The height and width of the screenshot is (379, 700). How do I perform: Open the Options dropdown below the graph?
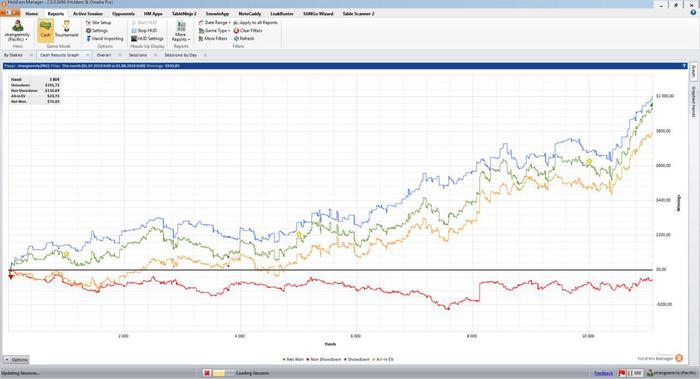click(16, 359)
